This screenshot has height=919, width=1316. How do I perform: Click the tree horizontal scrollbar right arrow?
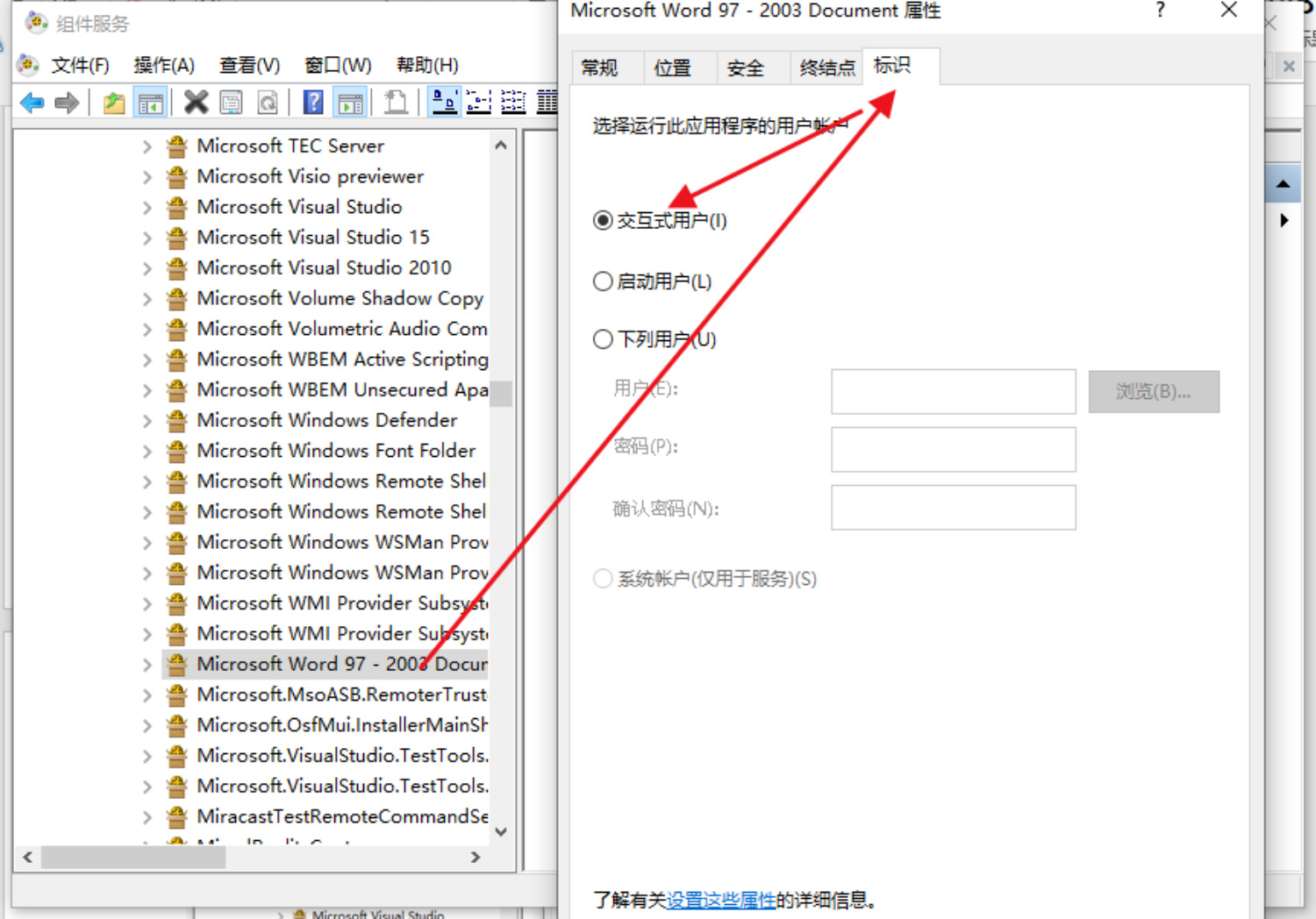[476, 857]
